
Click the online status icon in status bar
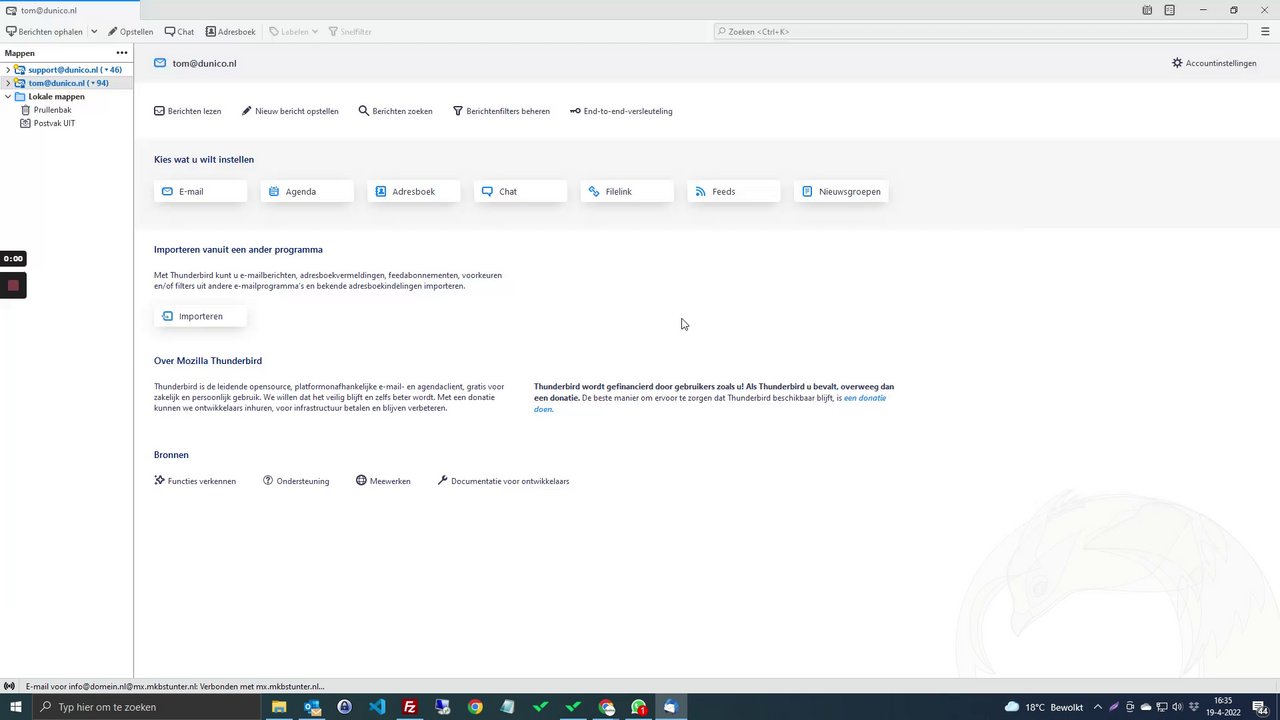point(9,686)
